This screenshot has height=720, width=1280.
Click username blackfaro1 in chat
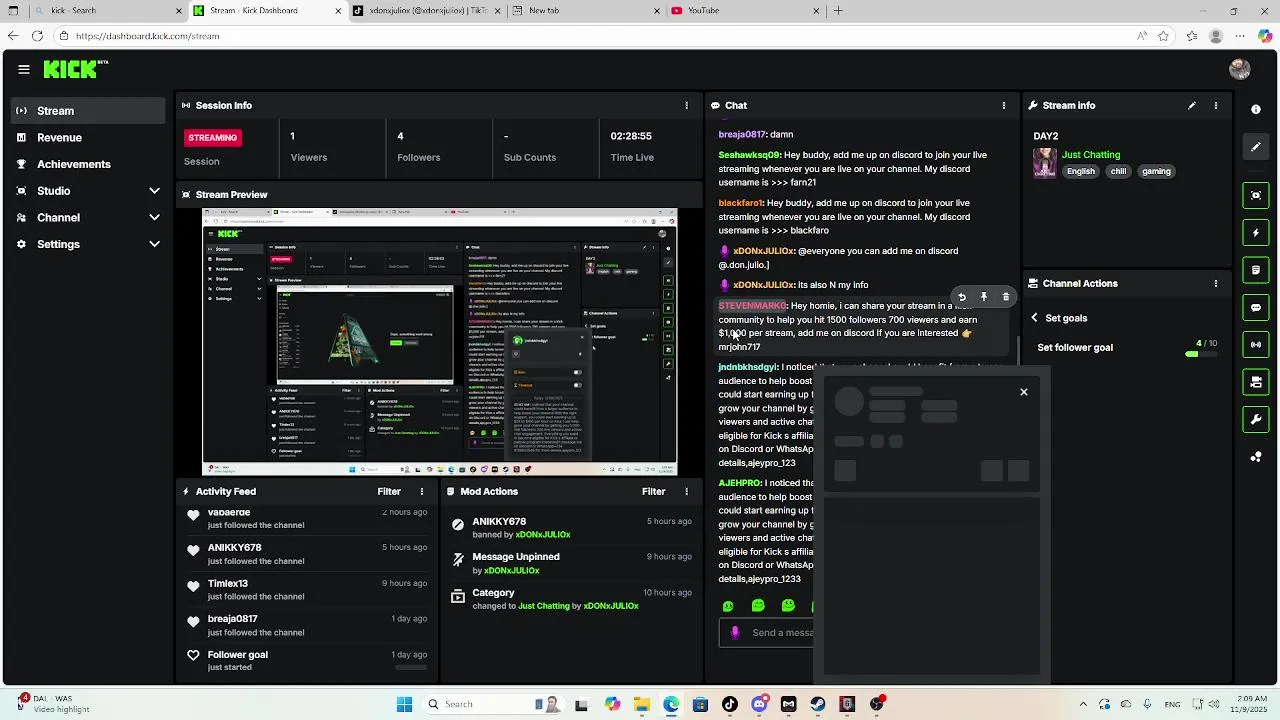[741, 203]
